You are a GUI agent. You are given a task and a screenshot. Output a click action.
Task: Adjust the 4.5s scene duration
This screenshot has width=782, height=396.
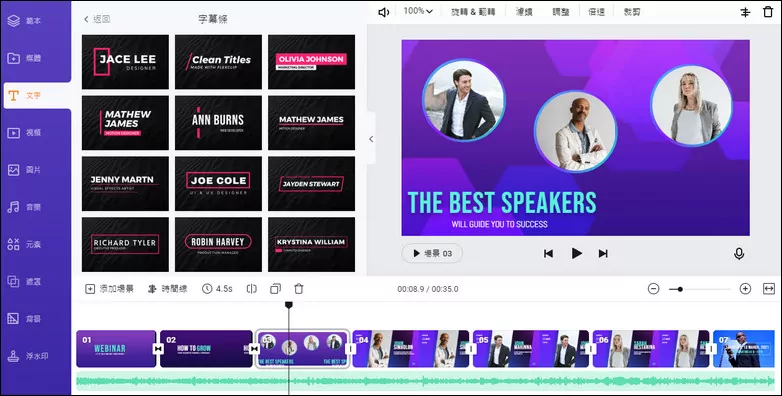pyautogui.click(x=217, y=289)
